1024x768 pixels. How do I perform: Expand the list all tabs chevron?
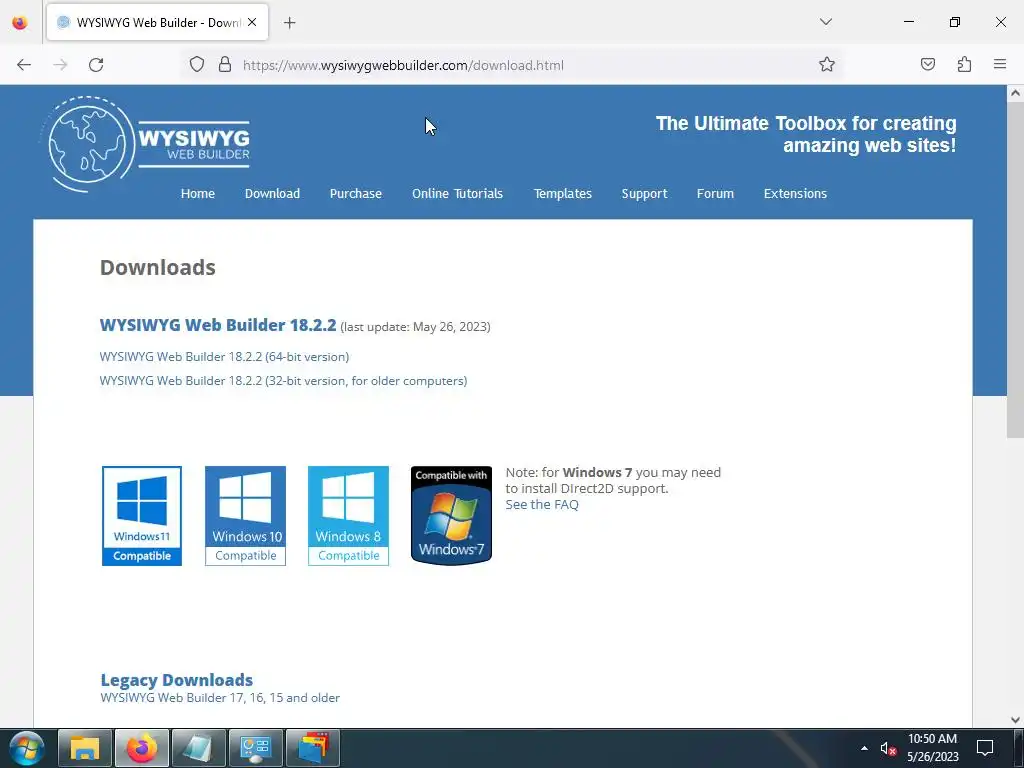(825, 22)
